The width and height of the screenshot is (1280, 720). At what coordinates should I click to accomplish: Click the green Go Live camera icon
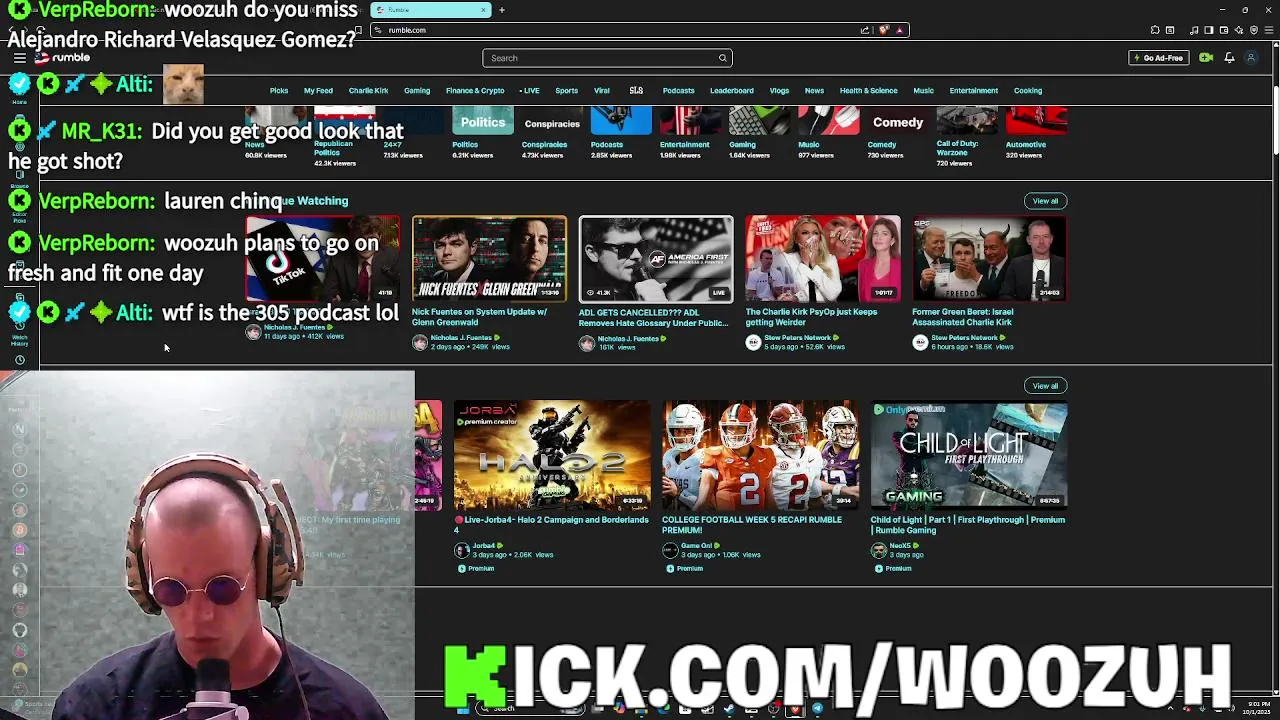pyautogui.click(x=1206, y=58)
